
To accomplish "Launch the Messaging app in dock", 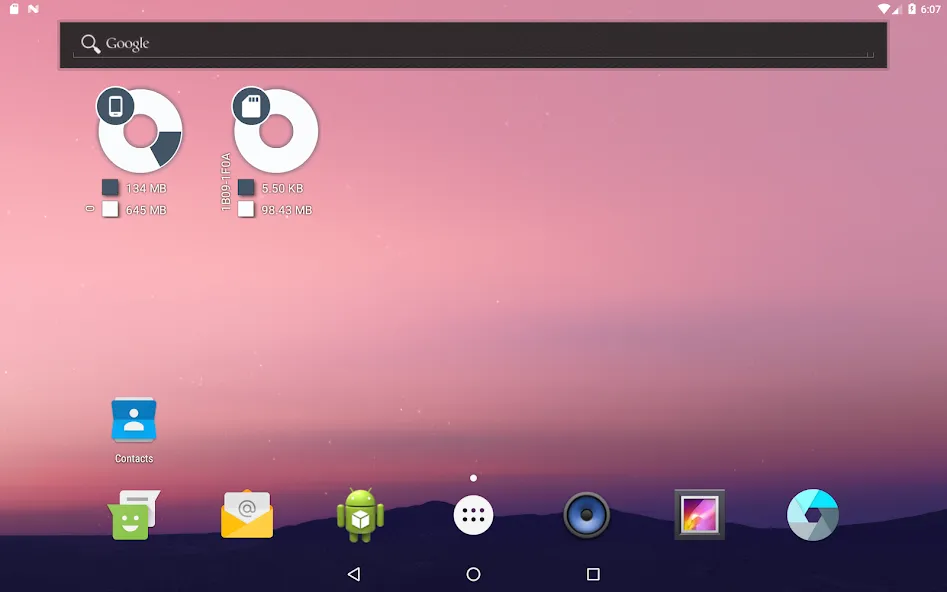I will [x=133, y=515].
